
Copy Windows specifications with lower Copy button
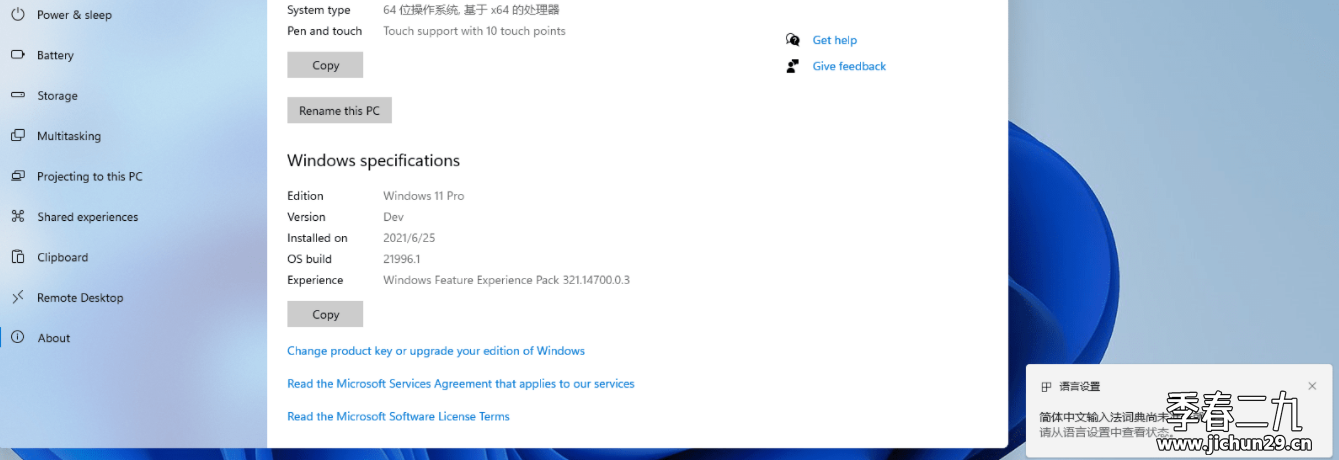coord(325,314)
